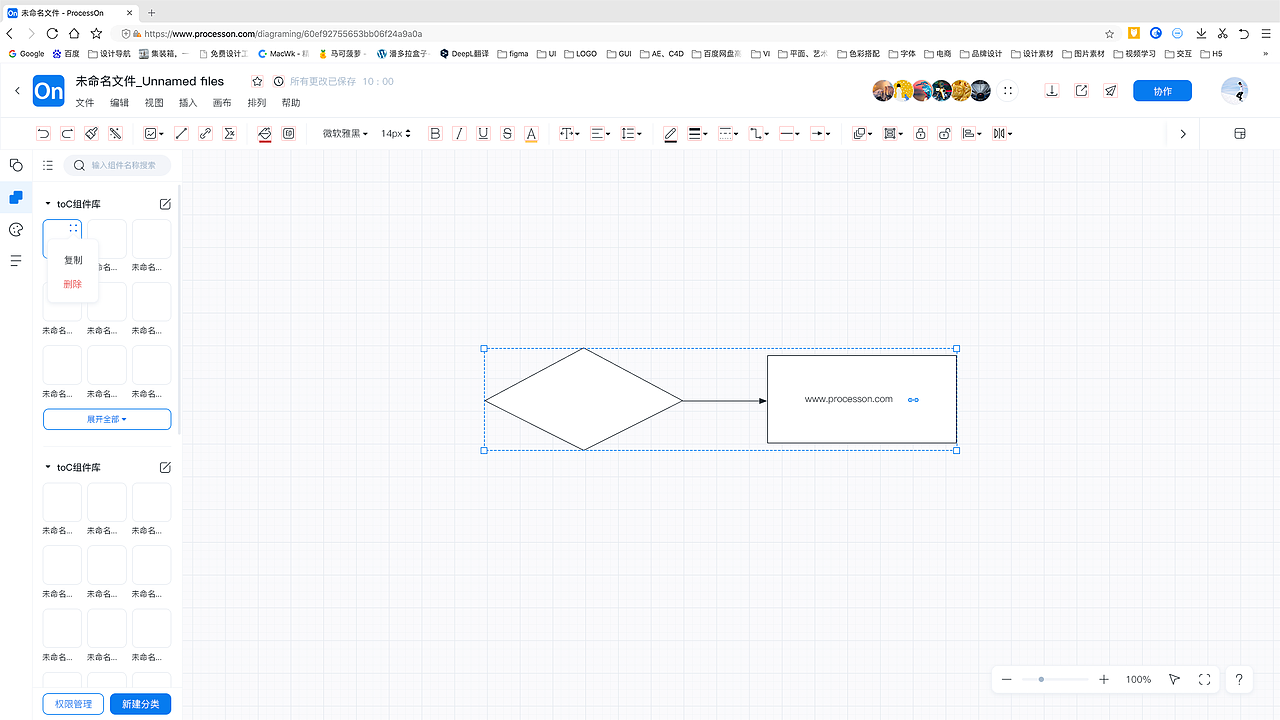Click the component list view icon
Viewport: 1280px width, 720px height.
tap(48, 165)
